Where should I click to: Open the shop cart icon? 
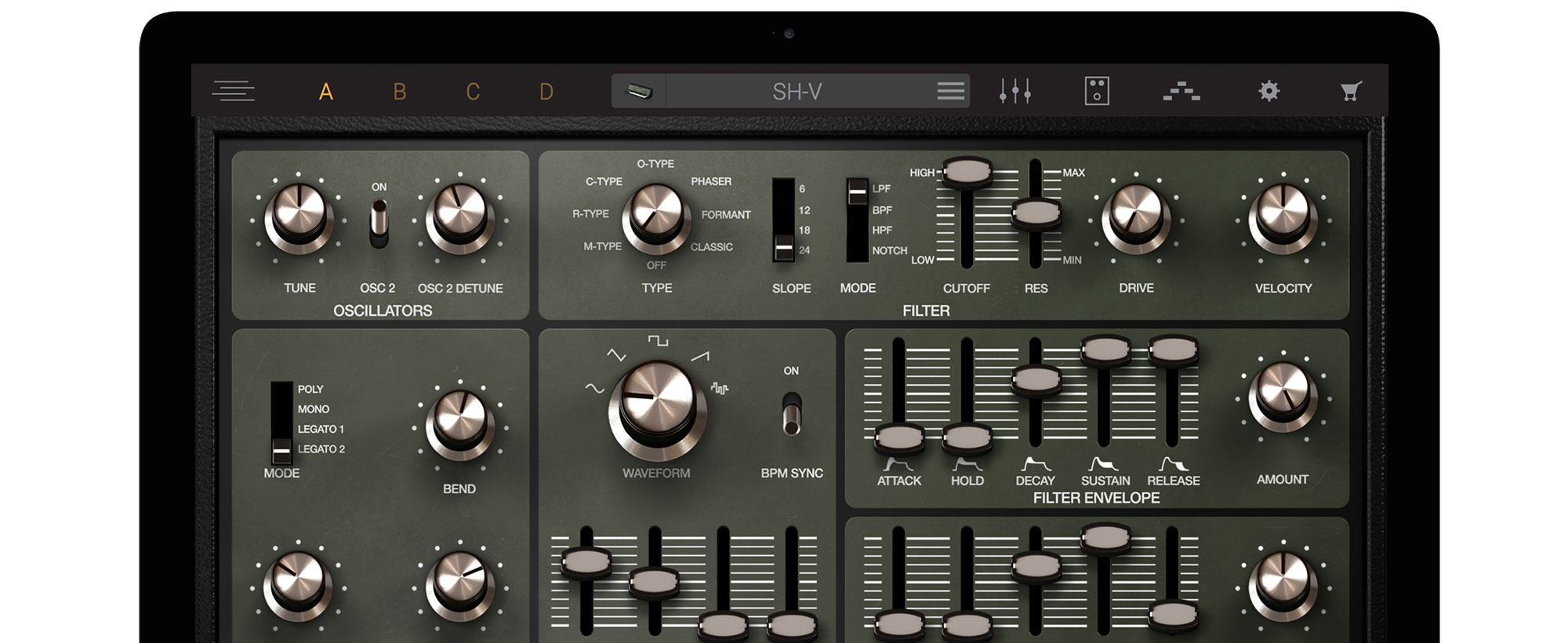[1351, 91]
